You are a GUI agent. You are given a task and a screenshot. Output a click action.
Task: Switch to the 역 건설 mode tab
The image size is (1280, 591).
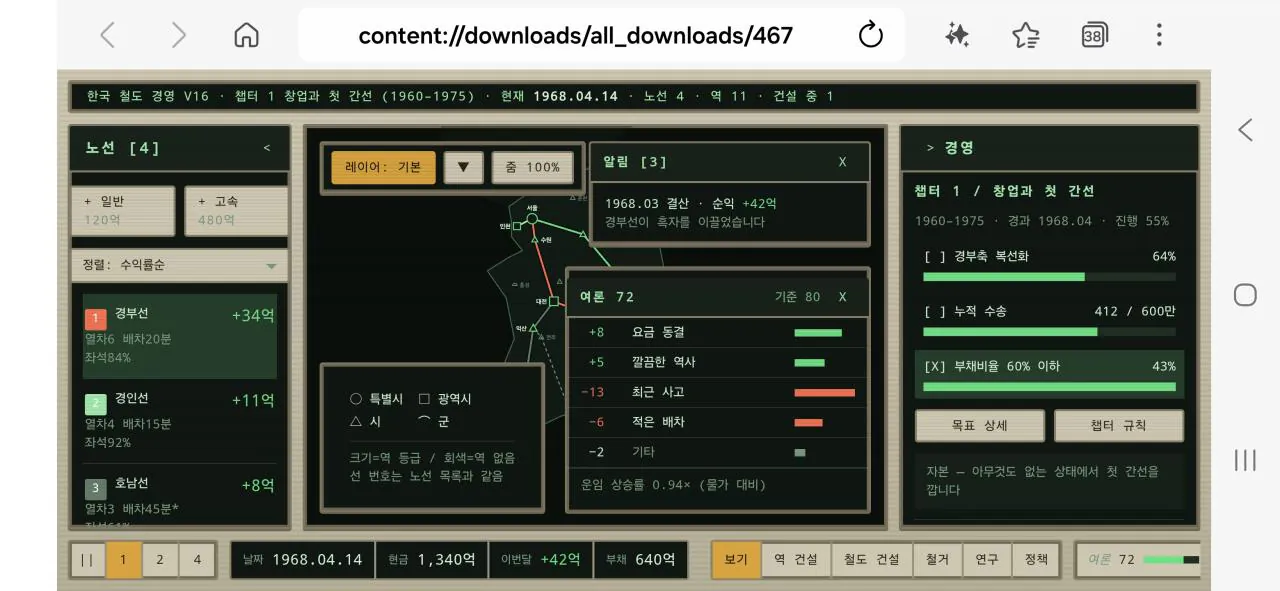click(x=796, y=559)
